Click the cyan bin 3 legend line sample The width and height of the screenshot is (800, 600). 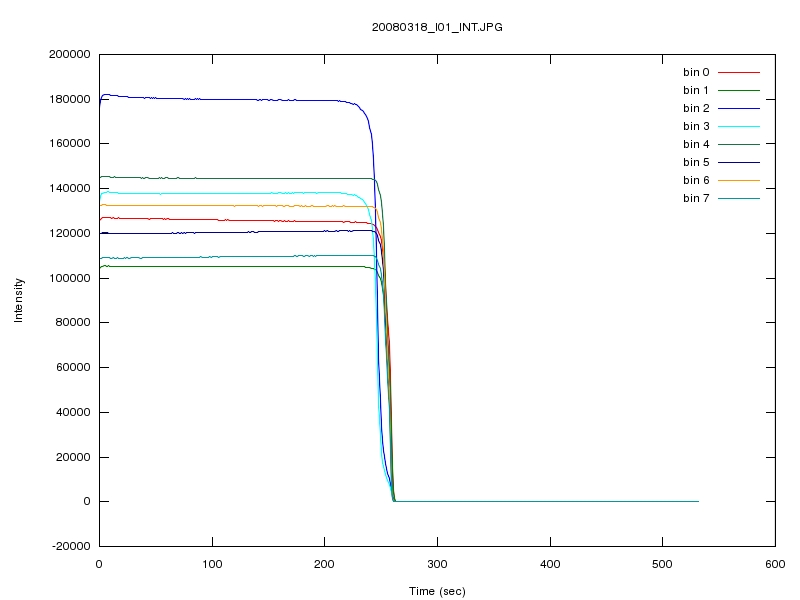(739, 126)
